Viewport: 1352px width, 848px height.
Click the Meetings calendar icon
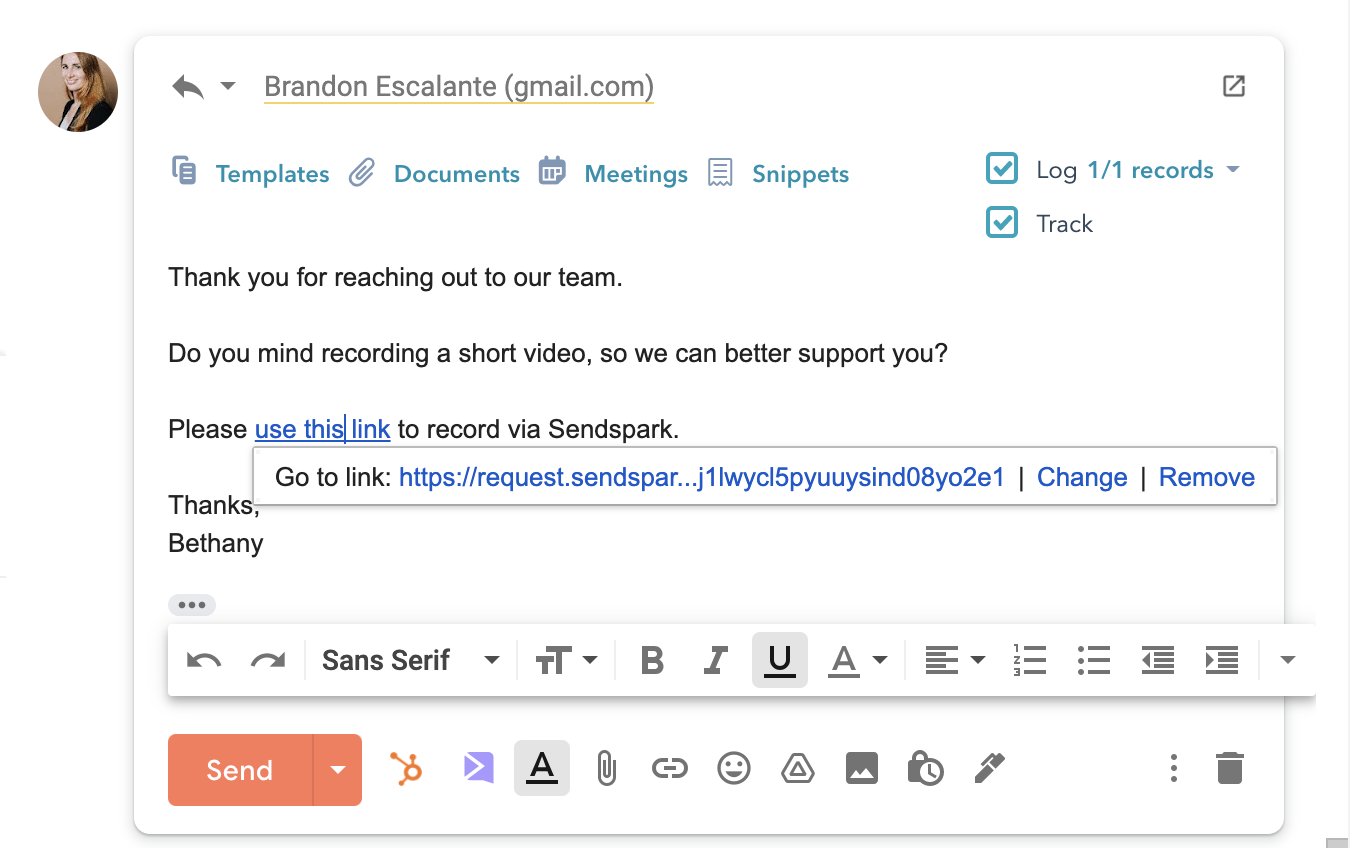[x=552, y=171]
